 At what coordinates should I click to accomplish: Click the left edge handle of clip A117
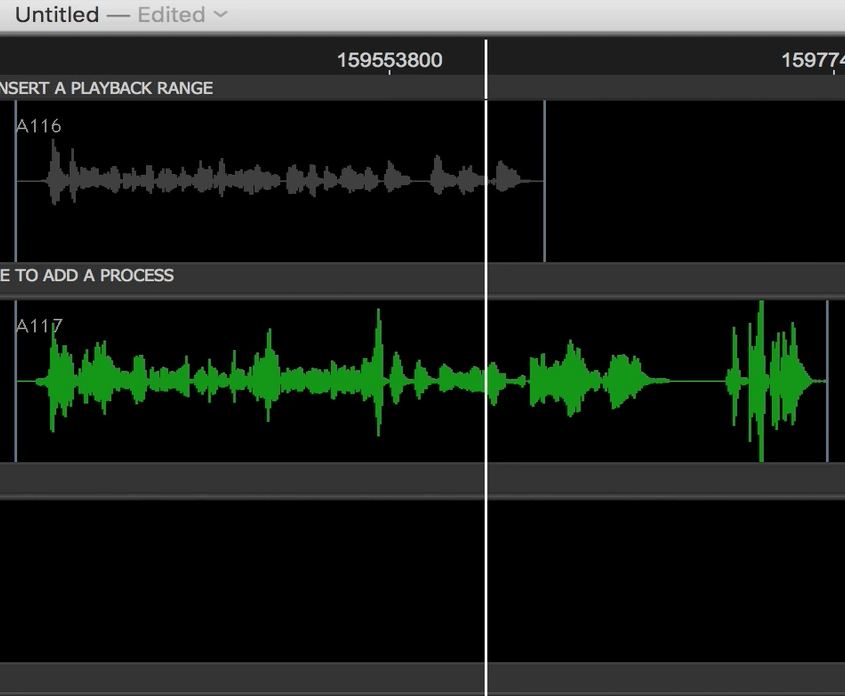(16, 380)
